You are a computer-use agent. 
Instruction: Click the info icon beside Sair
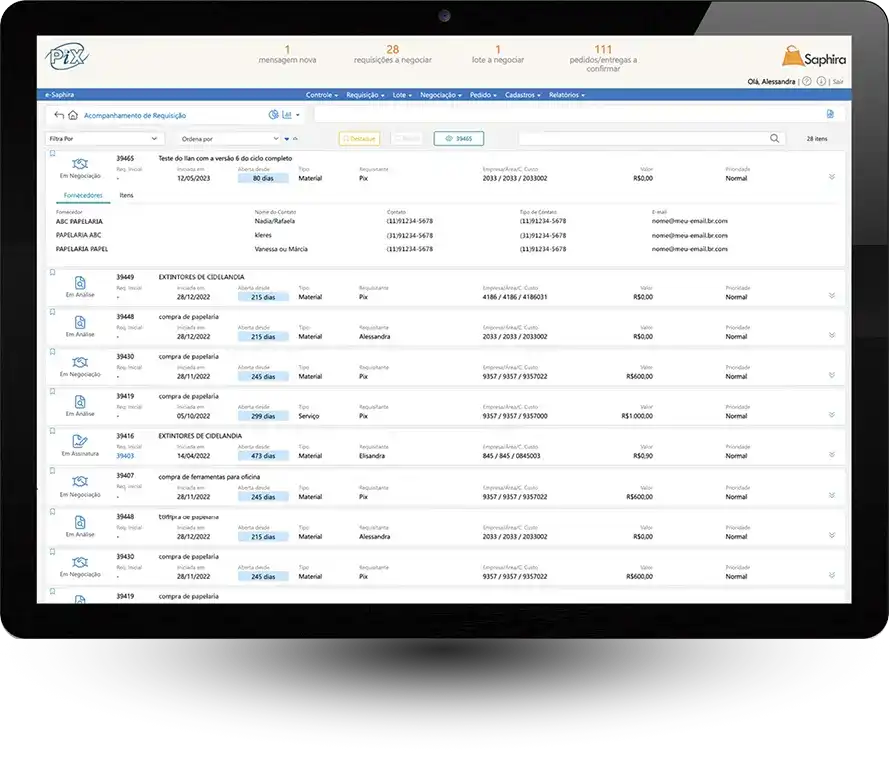point(820,81)
